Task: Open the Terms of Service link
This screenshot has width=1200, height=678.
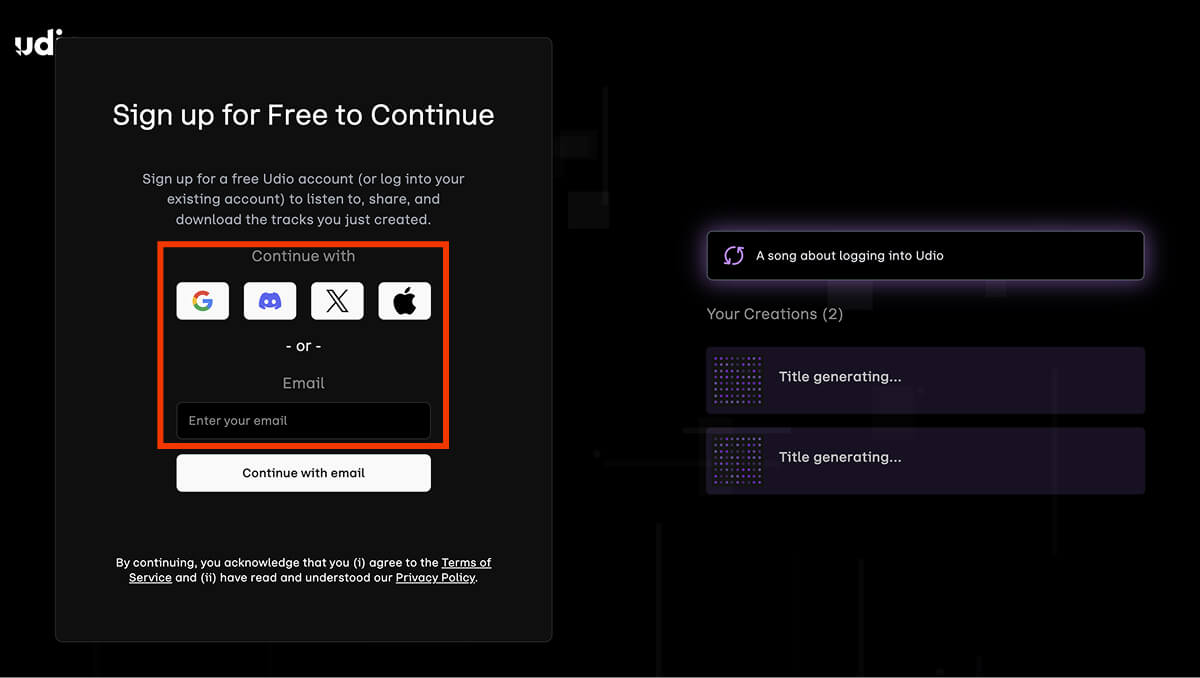Action: (310, 570)
